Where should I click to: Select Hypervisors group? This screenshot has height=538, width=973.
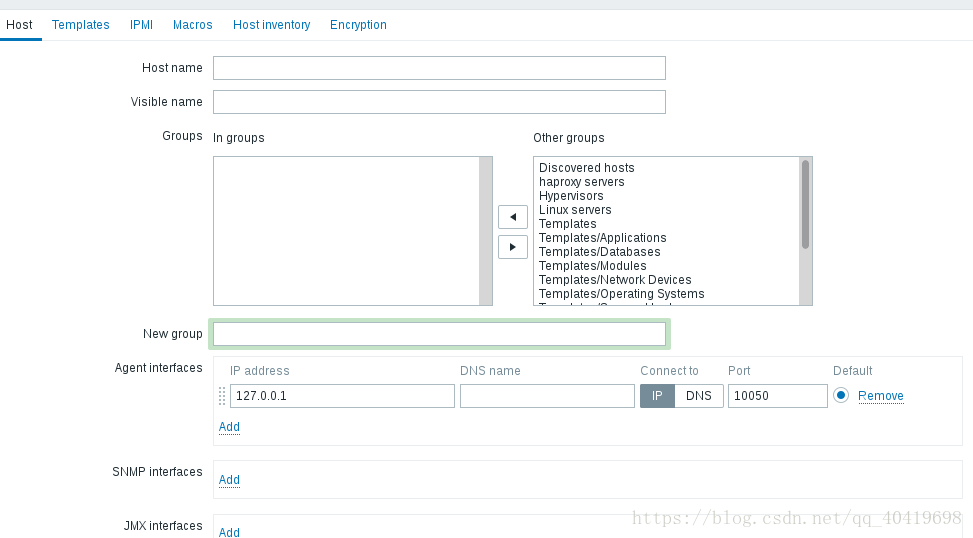coord(571,196)
